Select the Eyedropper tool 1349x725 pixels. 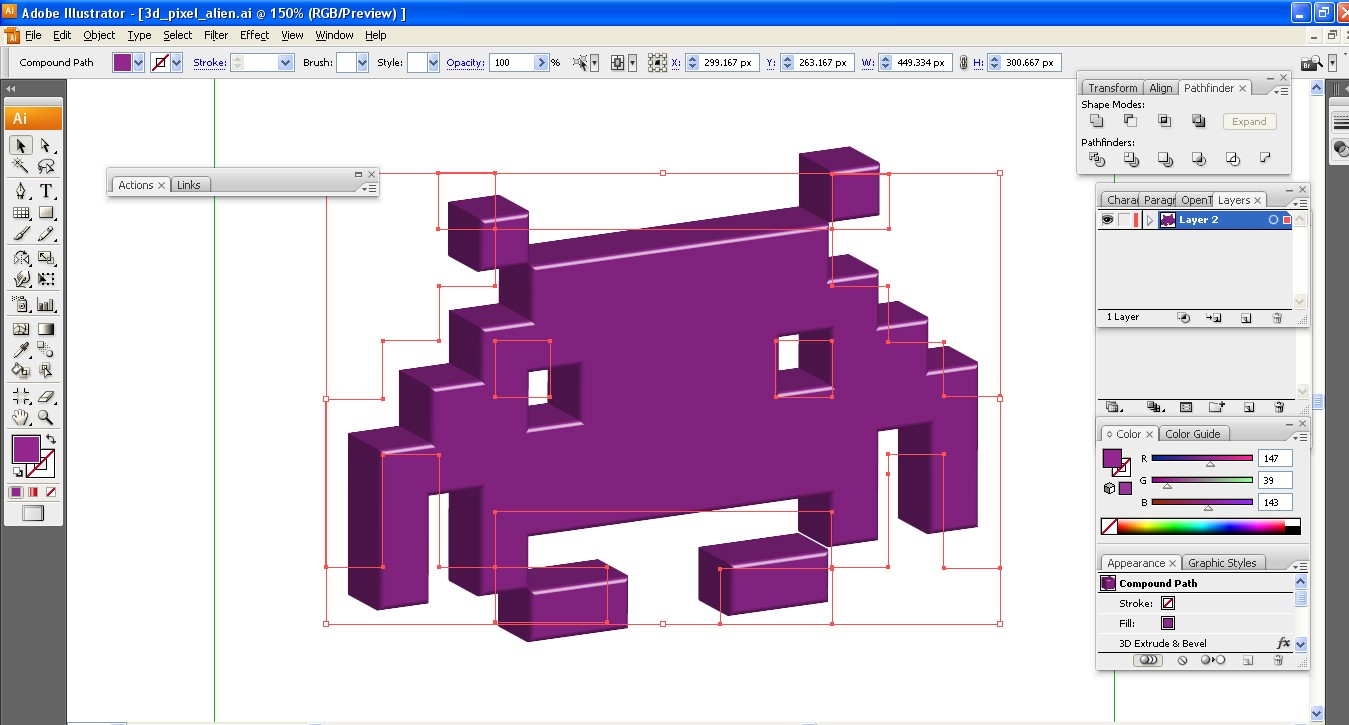coord(21,349)
